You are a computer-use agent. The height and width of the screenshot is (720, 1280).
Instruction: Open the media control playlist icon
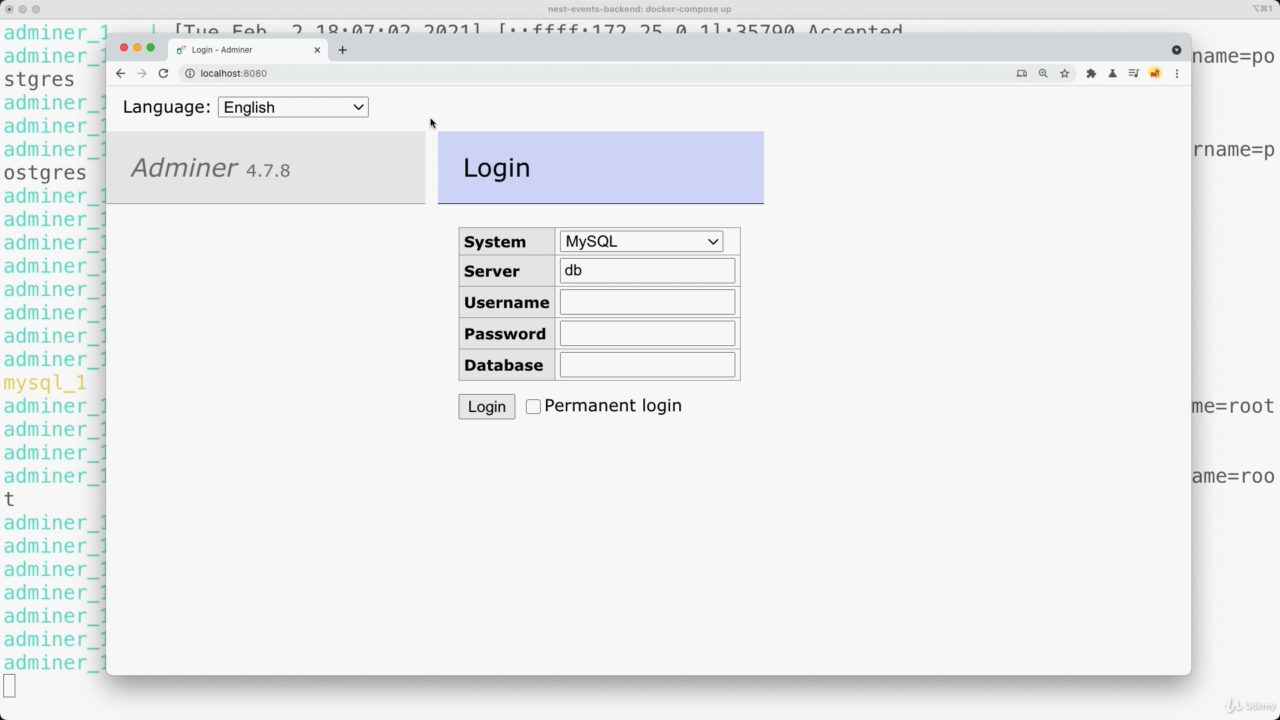[1133, 73]
